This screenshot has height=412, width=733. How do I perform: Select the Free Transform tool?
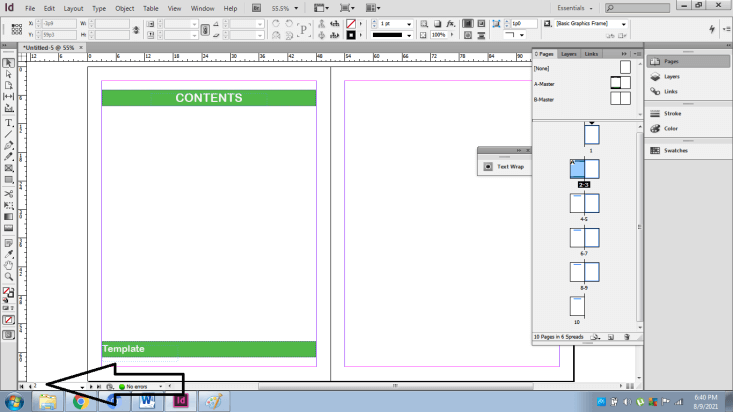coord(8,205)
